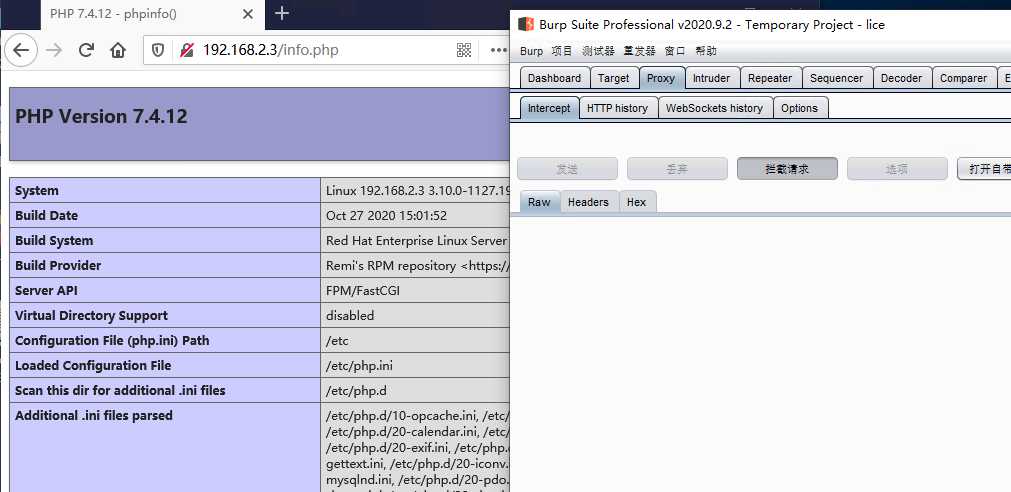Click the PHP Version 7.4.12 heading

coord(101,117)
